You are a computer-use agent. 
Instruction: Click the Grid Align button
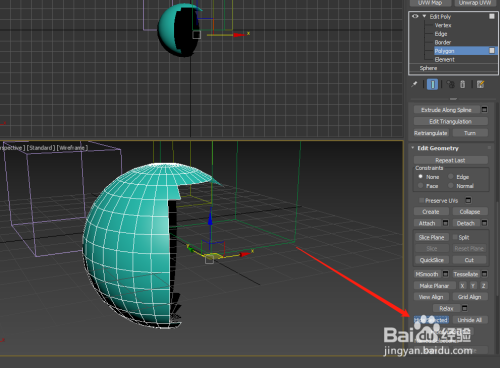coord(470,297)
